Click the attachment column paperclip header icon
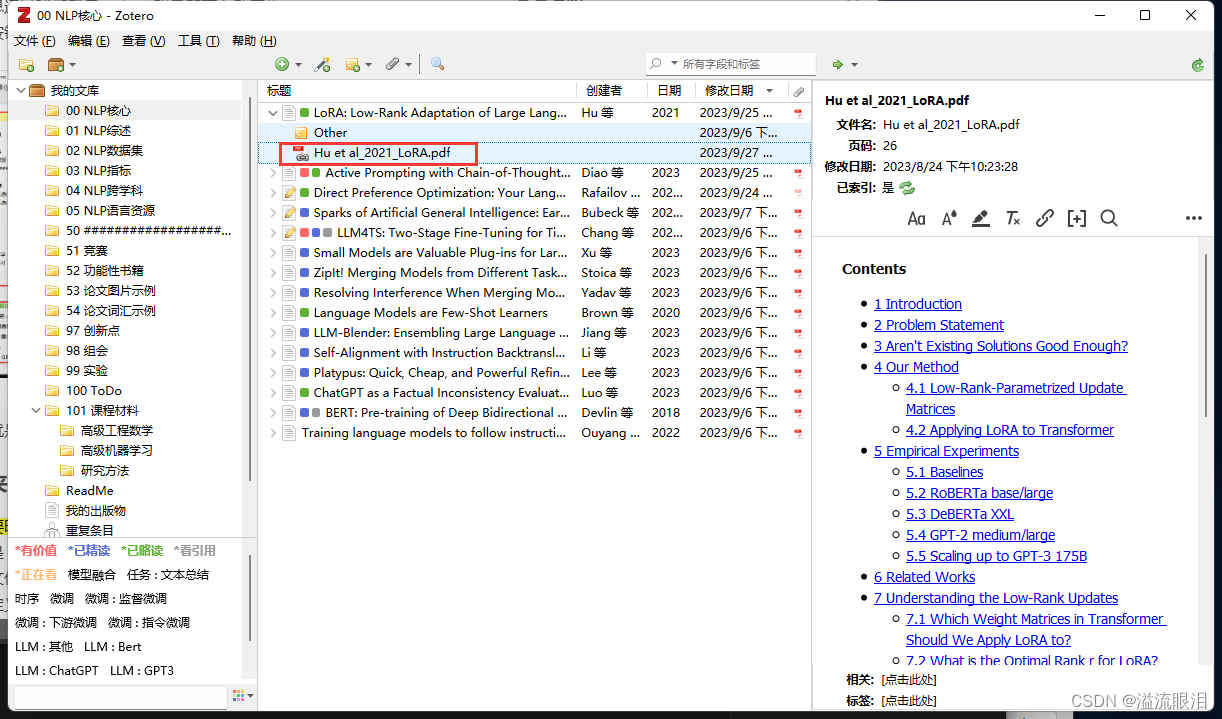Image resolution: width=1222 pixels, height=719 pixels. click(799, 91)
